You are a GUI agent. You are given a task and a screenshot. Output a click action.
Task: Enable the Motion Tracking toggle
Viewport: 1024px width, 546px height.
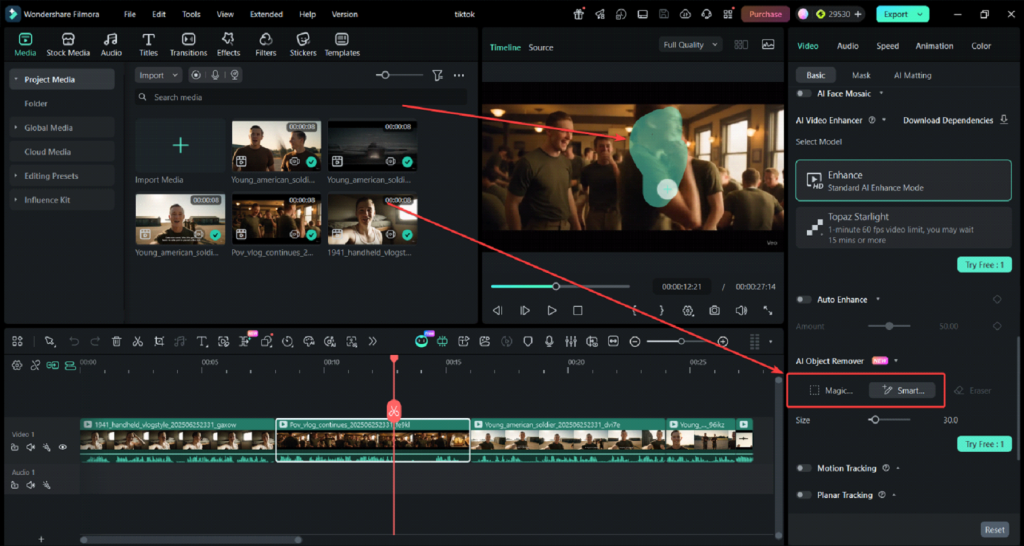coord(804,468)
